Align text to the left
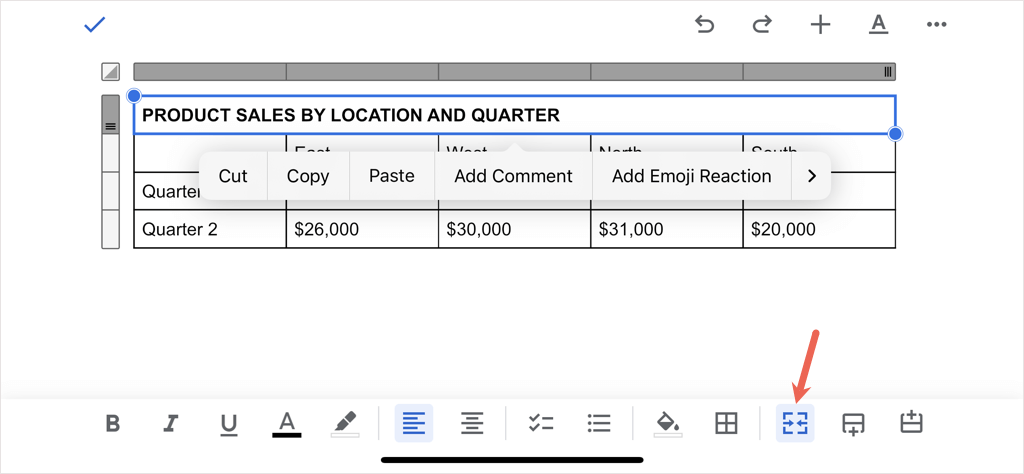 pyautogui.click(x=414, y=424)
